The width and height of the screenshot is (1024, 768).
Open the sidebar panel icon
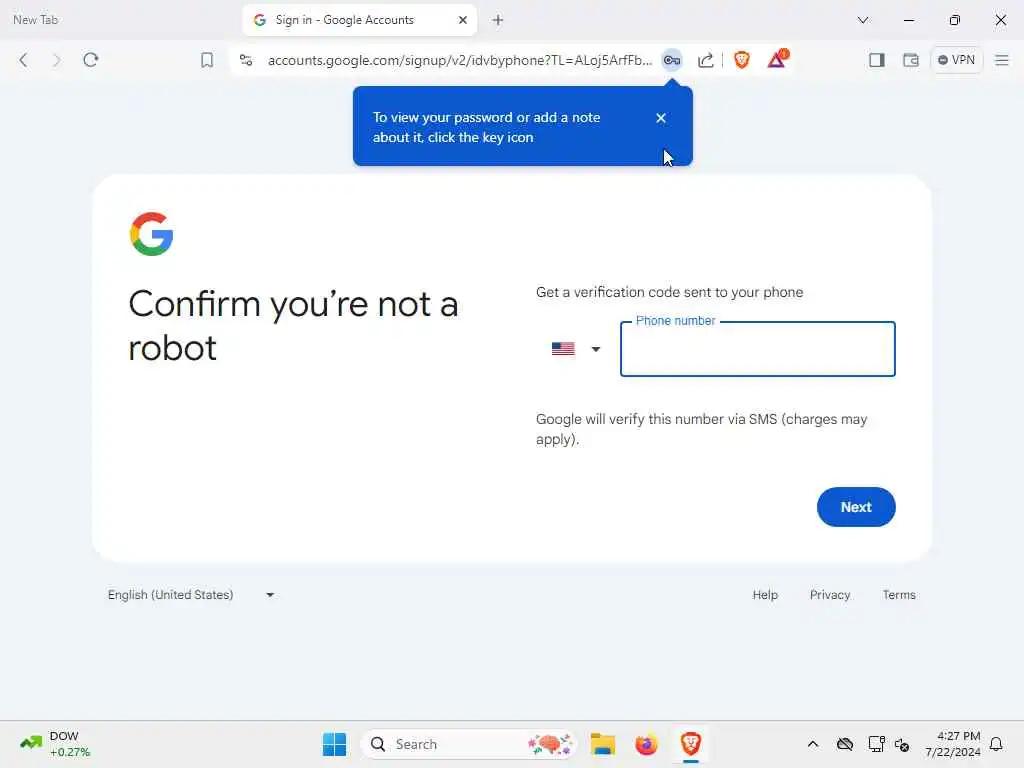click(877, 60)
